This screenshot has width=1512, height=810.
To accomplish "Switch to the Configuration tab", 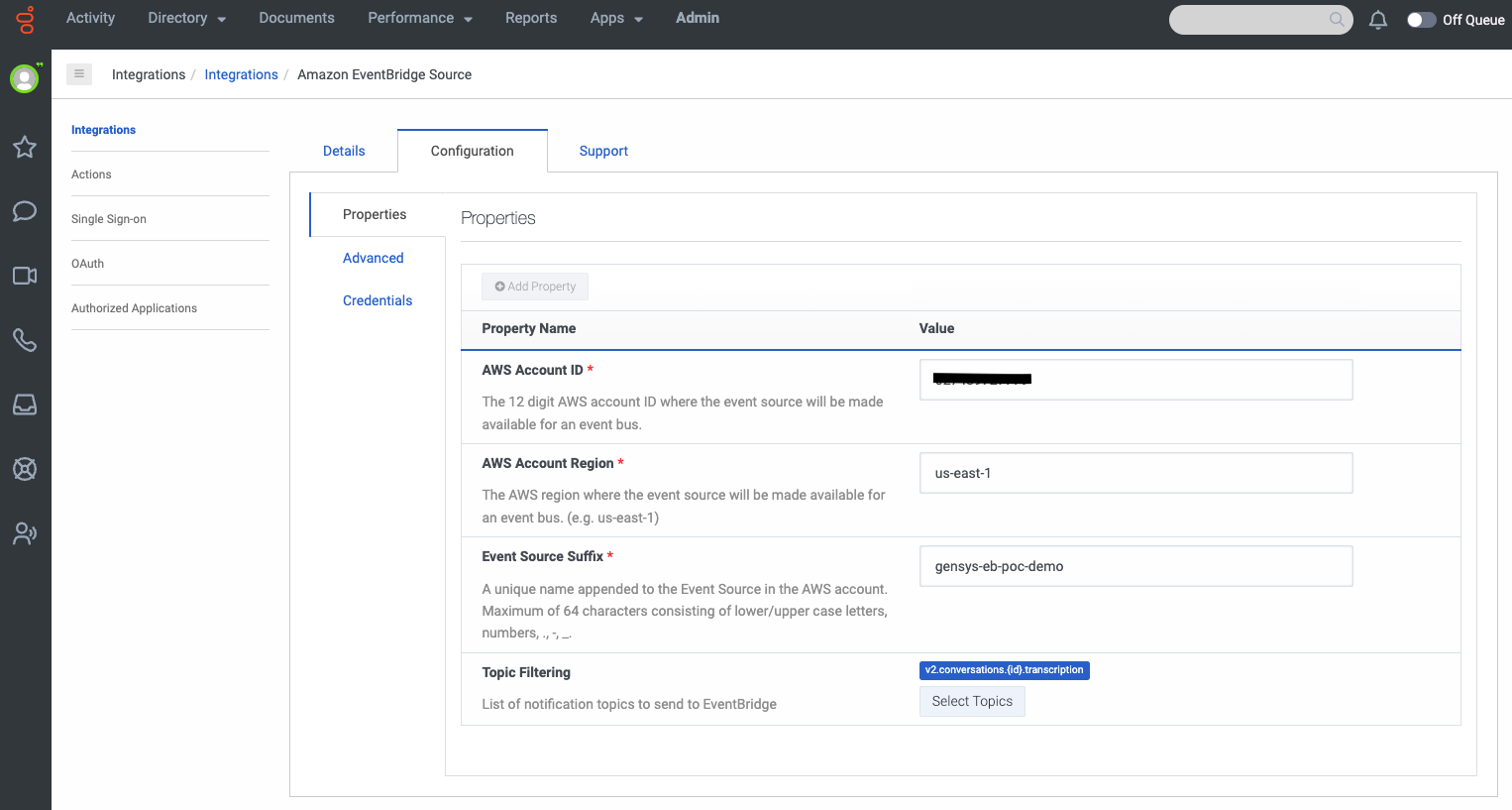I will pyautogui.click(x=473, y=151).
